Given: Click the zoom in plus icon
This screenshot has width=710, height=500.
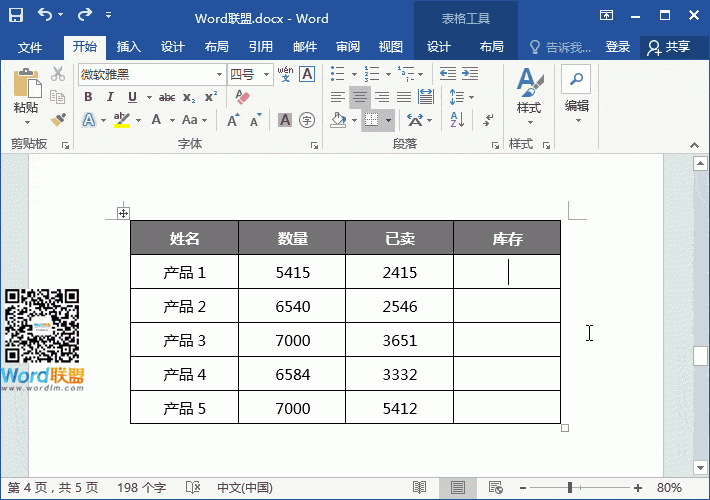Looking at the screenshot, I should (638, 488).
